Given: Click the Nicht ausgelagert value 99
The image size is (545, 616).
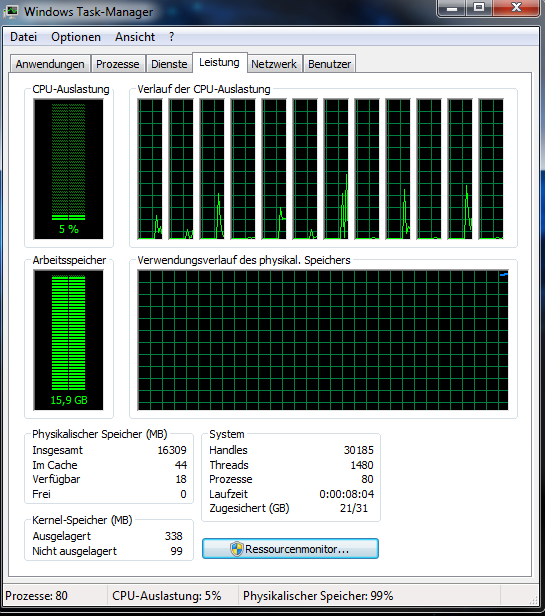Looking at the screenshot, I should tap(176, 551).
